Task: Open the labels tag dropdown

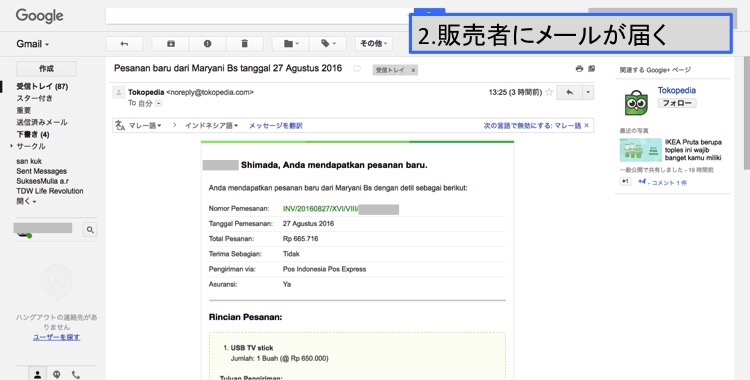Action: 328,44
